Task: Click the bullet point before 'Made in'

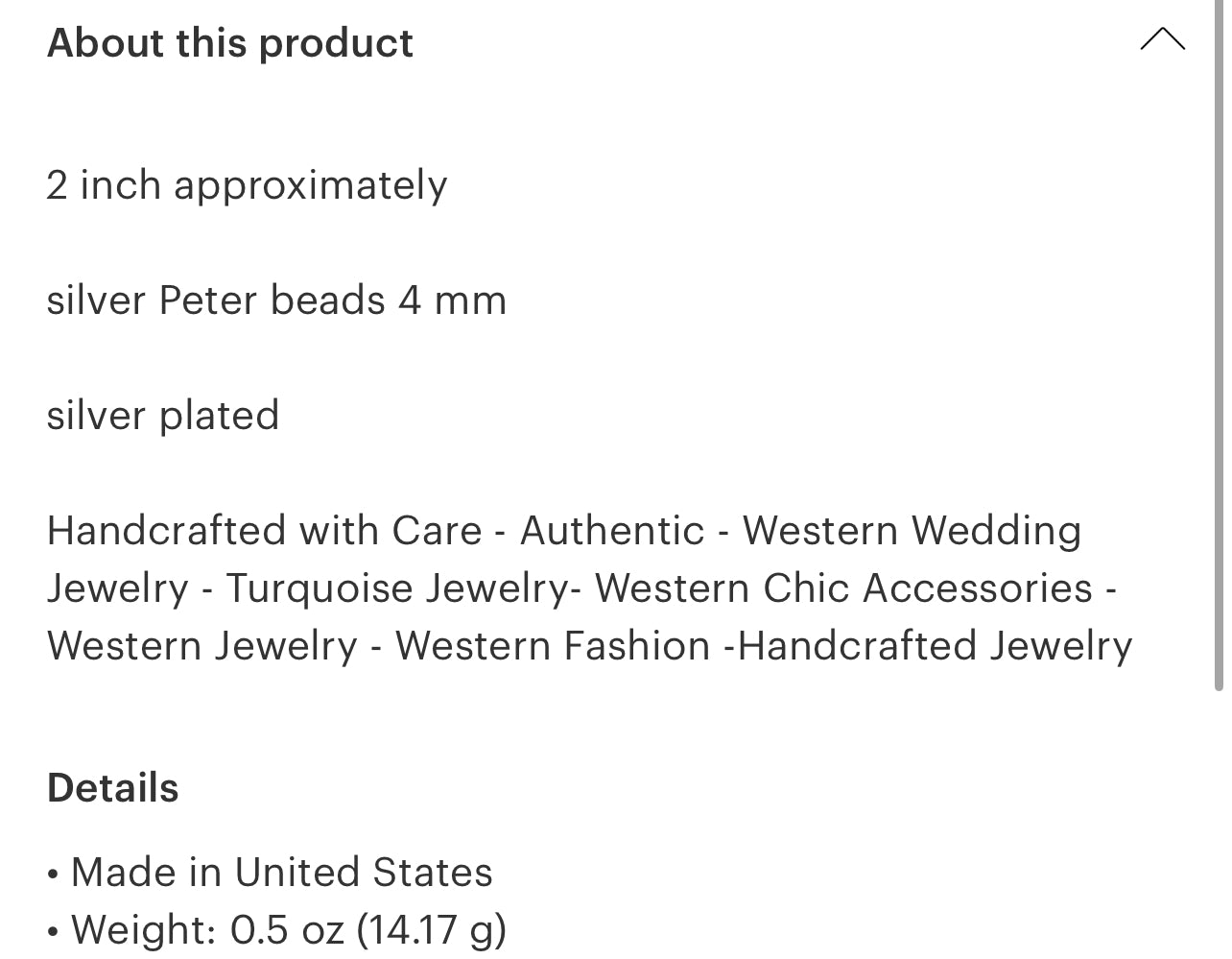Action: (53, 875)
